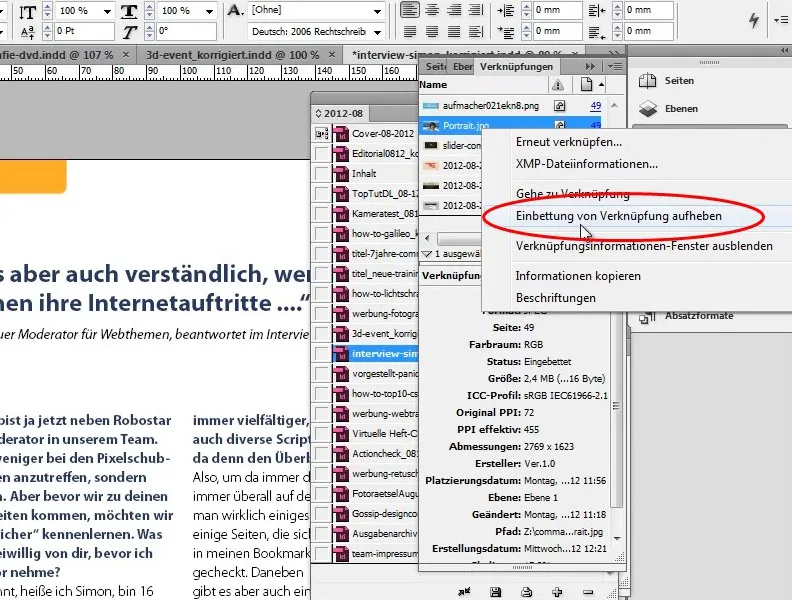Viewport: 800px width, 600px height.
Task: Click link info panel scroll down arrow
Action: coord(617,538)
